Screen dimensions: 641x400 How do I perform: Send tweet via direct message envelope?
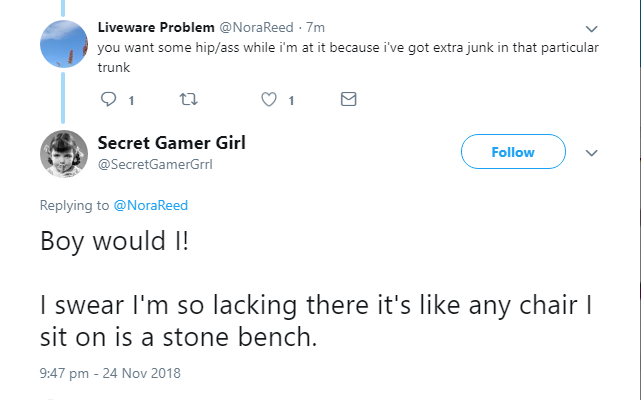tap(348, 99)
